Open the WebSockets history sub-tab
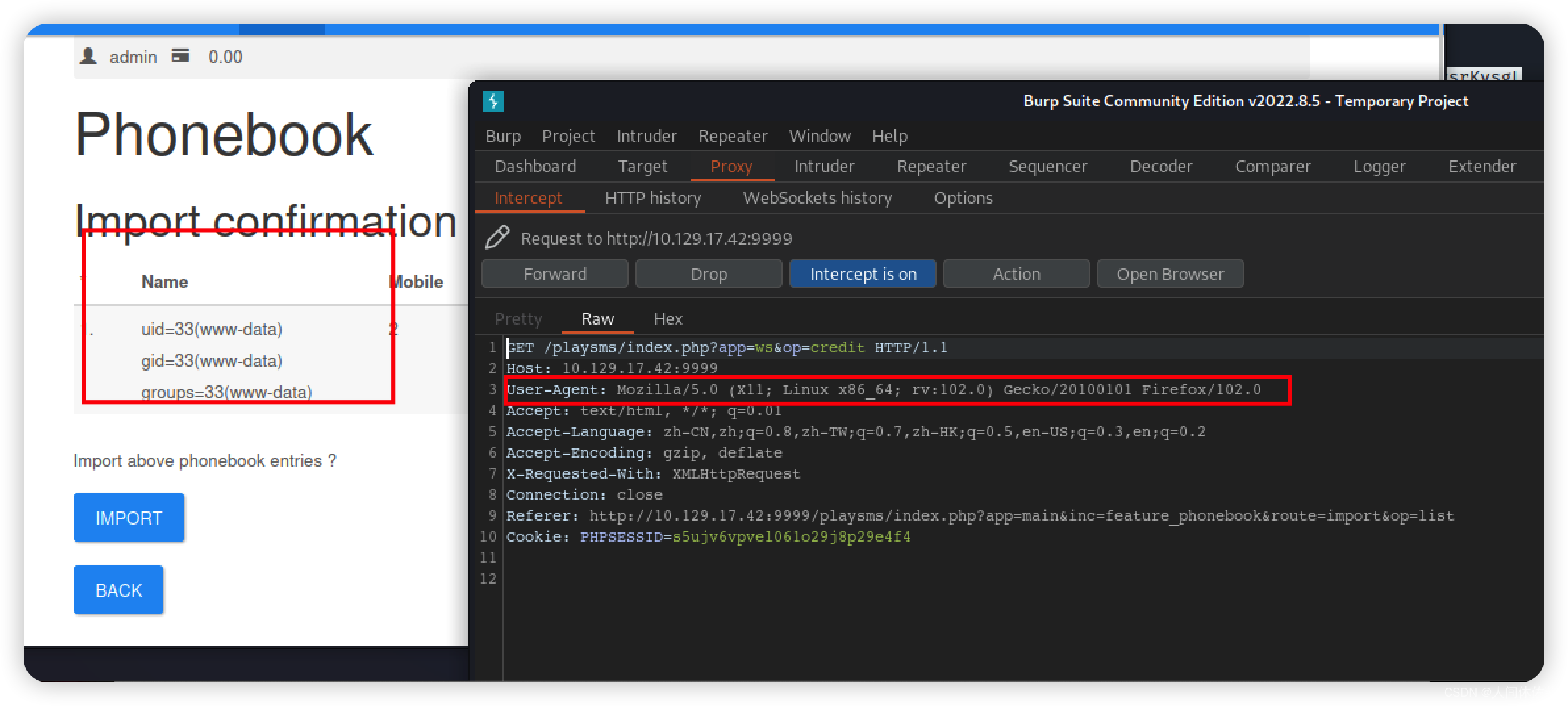 coord(818,198)
